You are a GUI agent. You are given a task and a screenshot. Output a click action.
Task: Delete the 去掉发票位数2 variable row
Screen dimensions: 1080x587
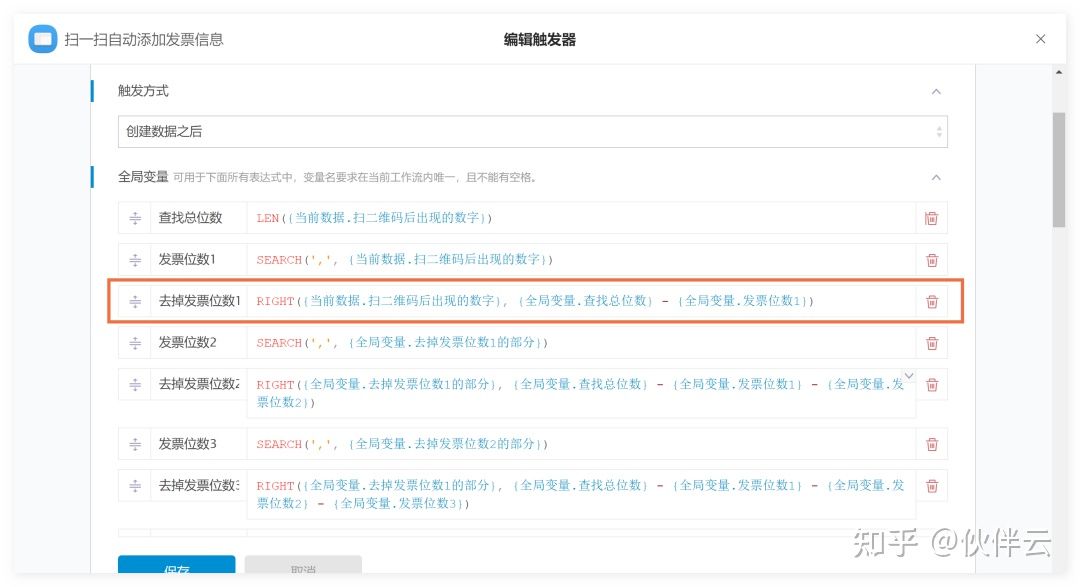(931, 384)
